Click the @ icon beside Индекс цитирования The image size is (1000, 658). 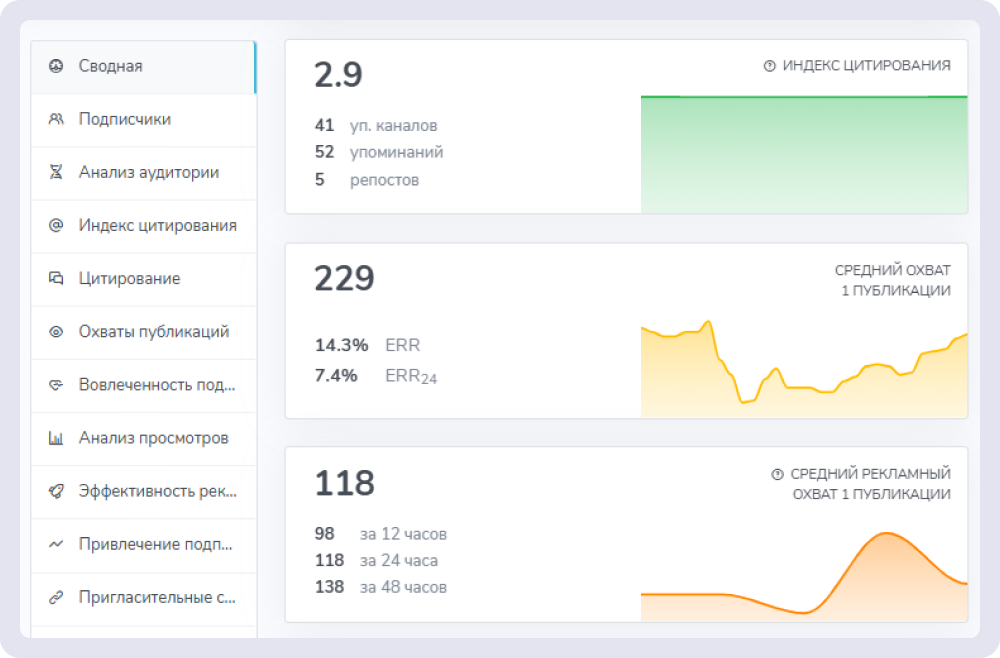[56, 225]
